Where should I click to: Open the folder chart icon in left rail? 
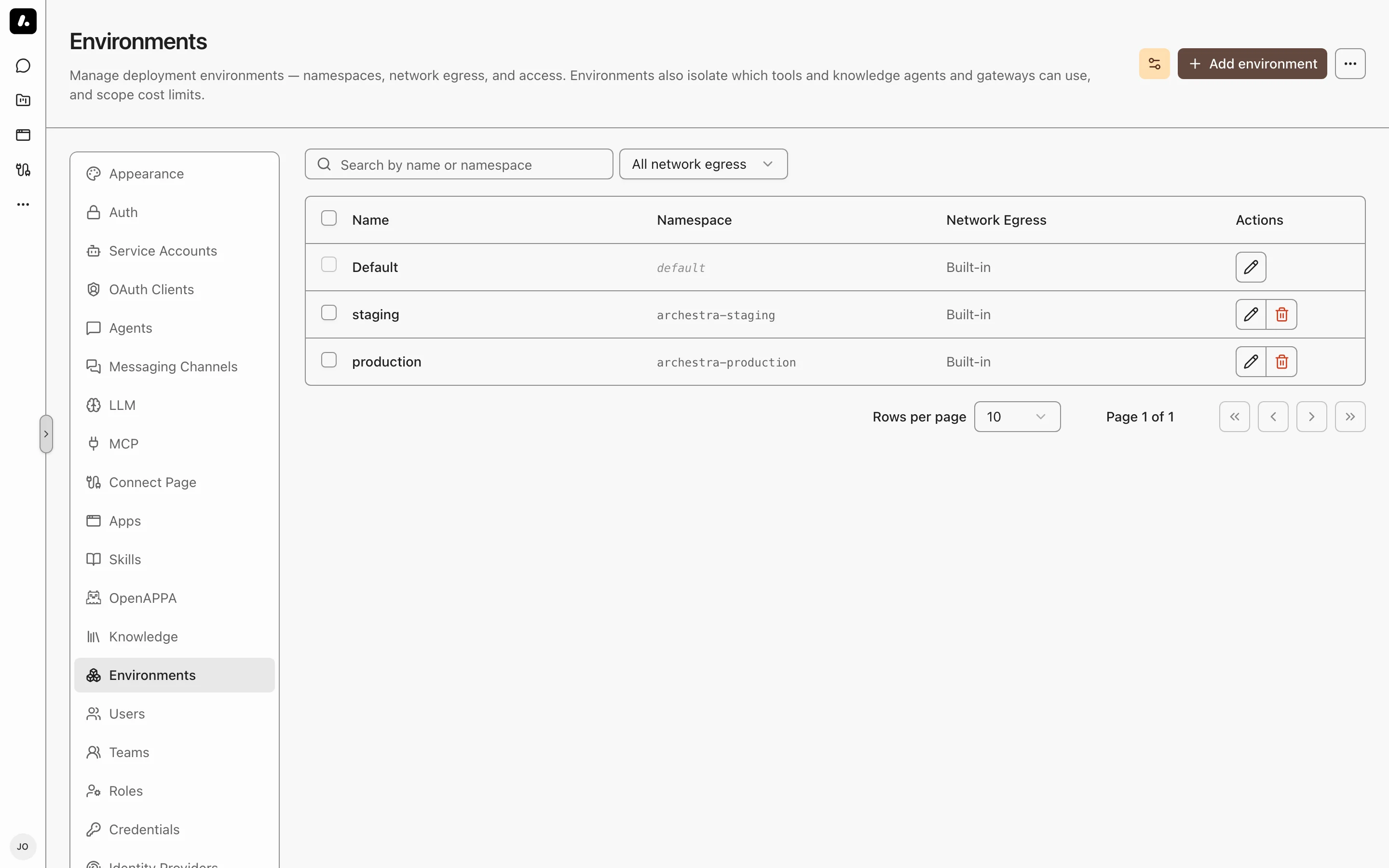(23, 100)
